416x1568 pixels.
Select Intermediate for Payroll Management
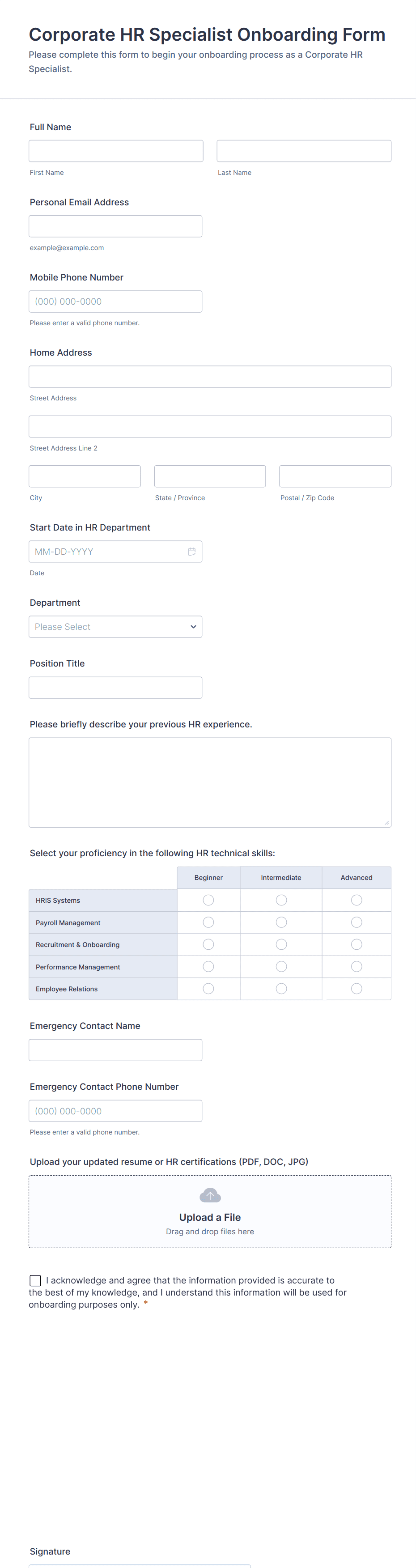pyautogui.click(x=281, y=922)
